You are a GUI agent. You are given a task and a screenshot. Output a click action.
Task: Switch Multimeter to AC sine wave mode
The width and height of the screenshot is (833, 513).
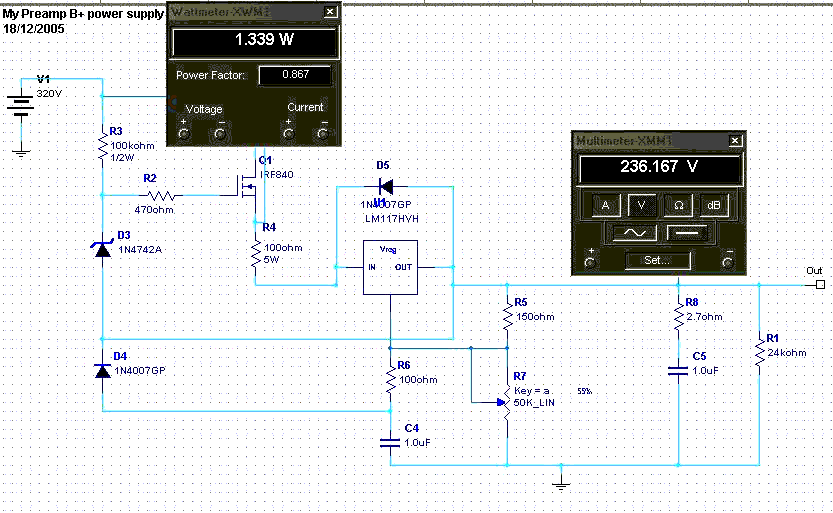pyautogui.click(x=635, y=233)
